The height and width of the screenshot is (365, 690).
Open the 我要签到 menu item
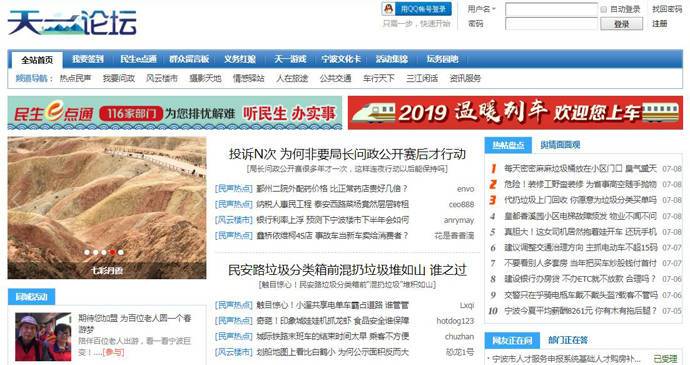[x=88, y=59]
